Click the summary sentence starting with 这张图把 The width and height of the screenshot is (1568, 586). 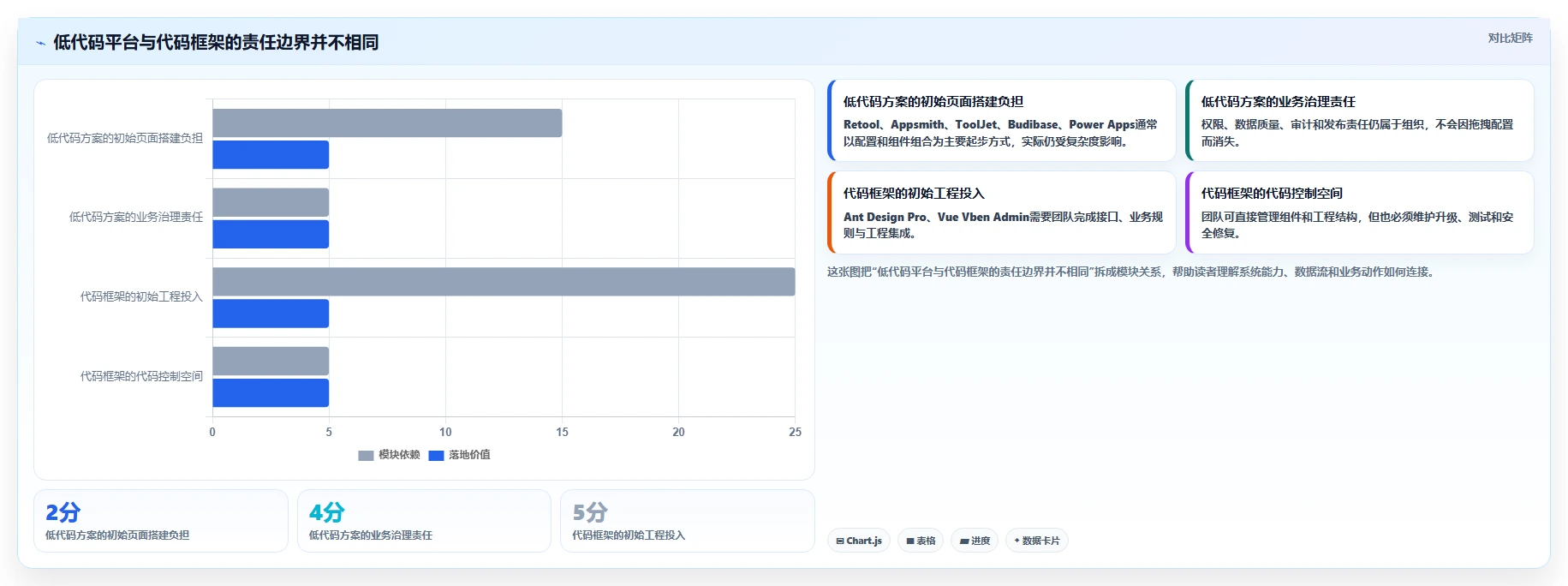(x=1132, y=272)
